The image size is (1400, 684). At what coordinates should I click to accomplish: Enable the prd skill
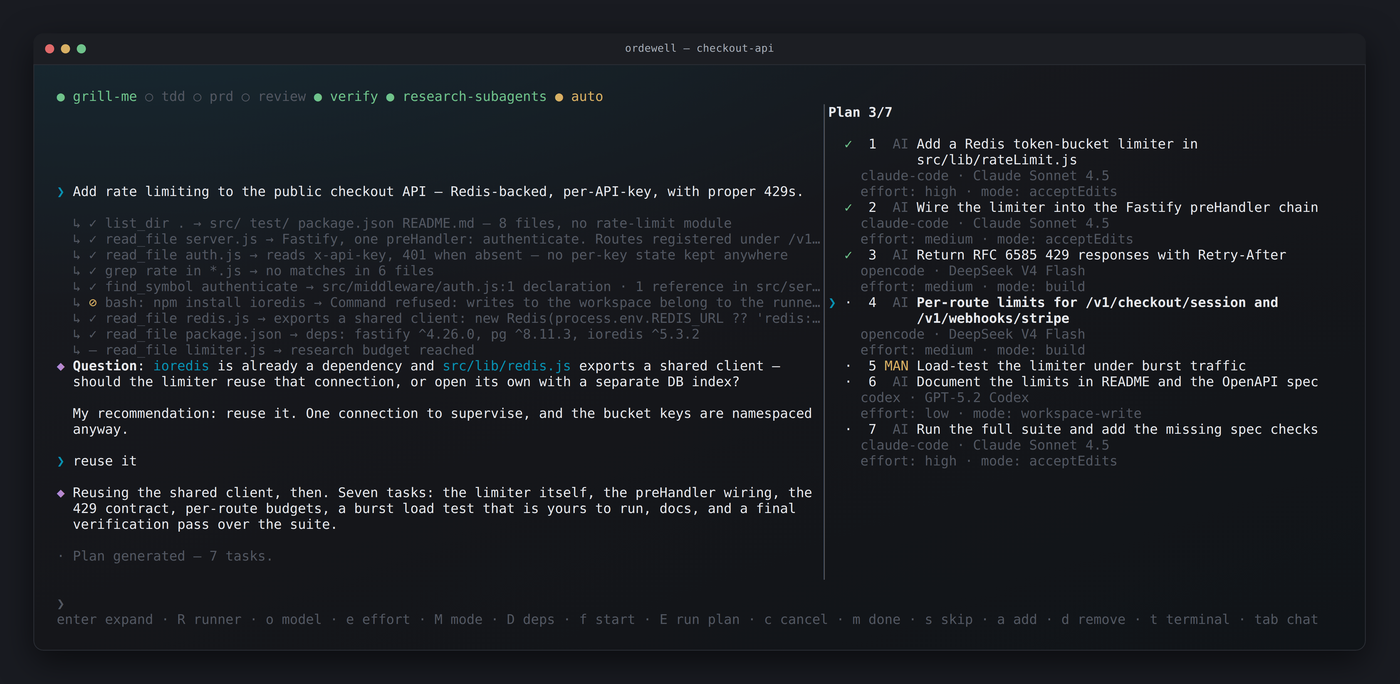(x=213, y=97)
